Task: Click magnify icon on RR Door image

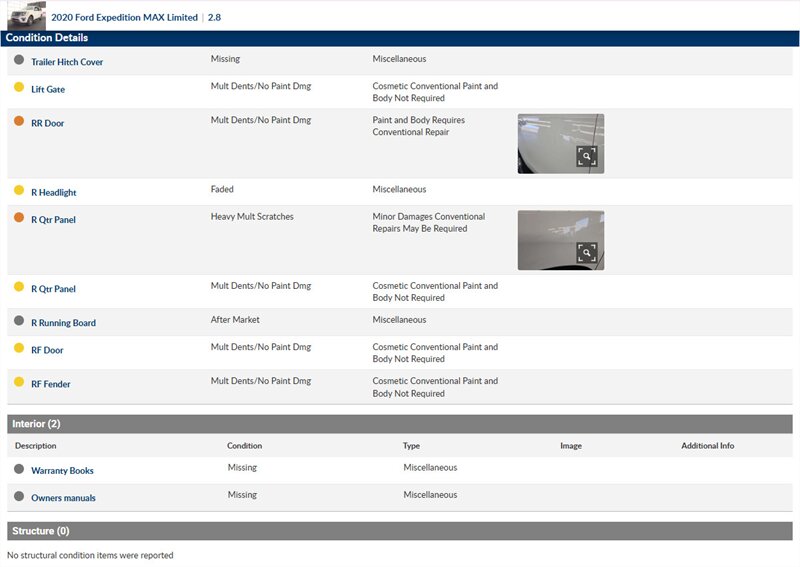Action: (586, 156)
